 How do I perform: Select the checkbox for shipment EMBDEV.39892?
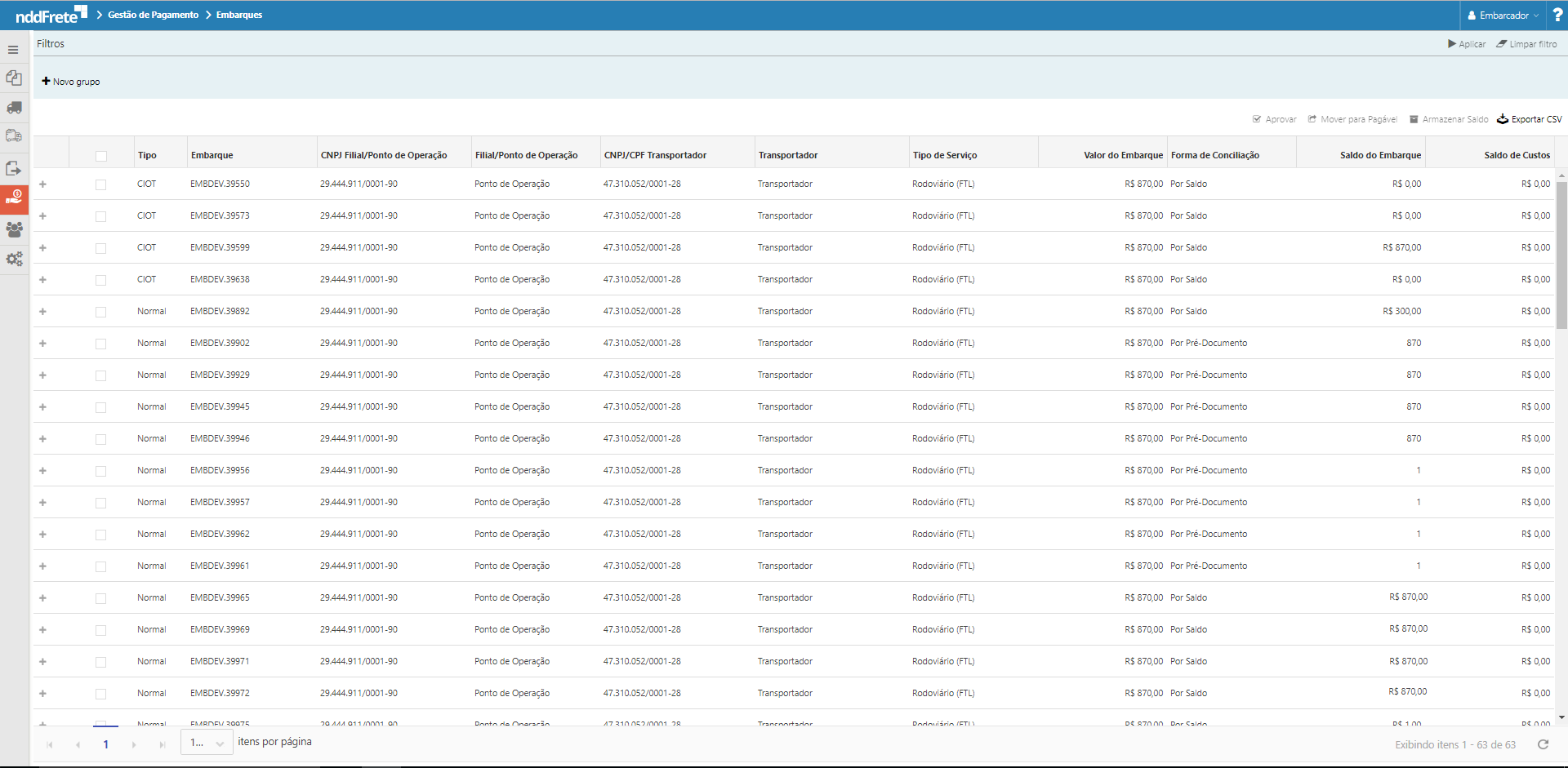pyautogui.click(x=101, y=312)
